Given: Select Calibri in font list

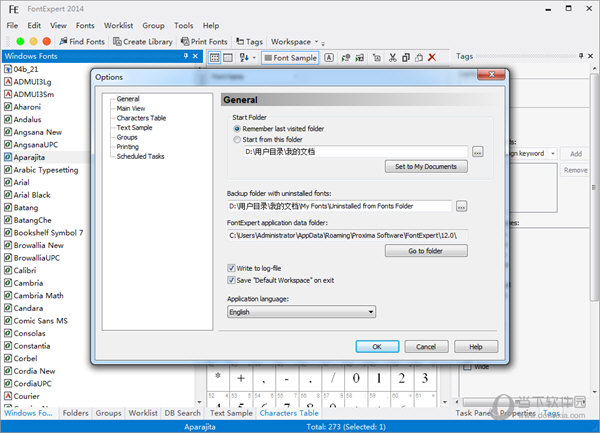Looking at the screenshot, I should (25, 270).
